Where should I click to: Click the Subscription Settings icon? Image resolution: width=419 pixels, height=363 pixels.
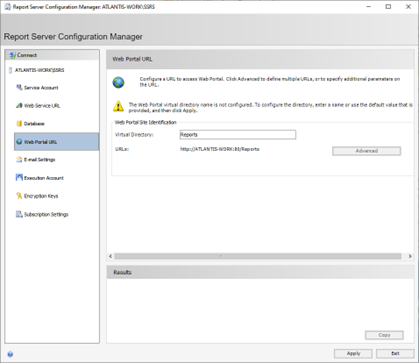point(19,214)
